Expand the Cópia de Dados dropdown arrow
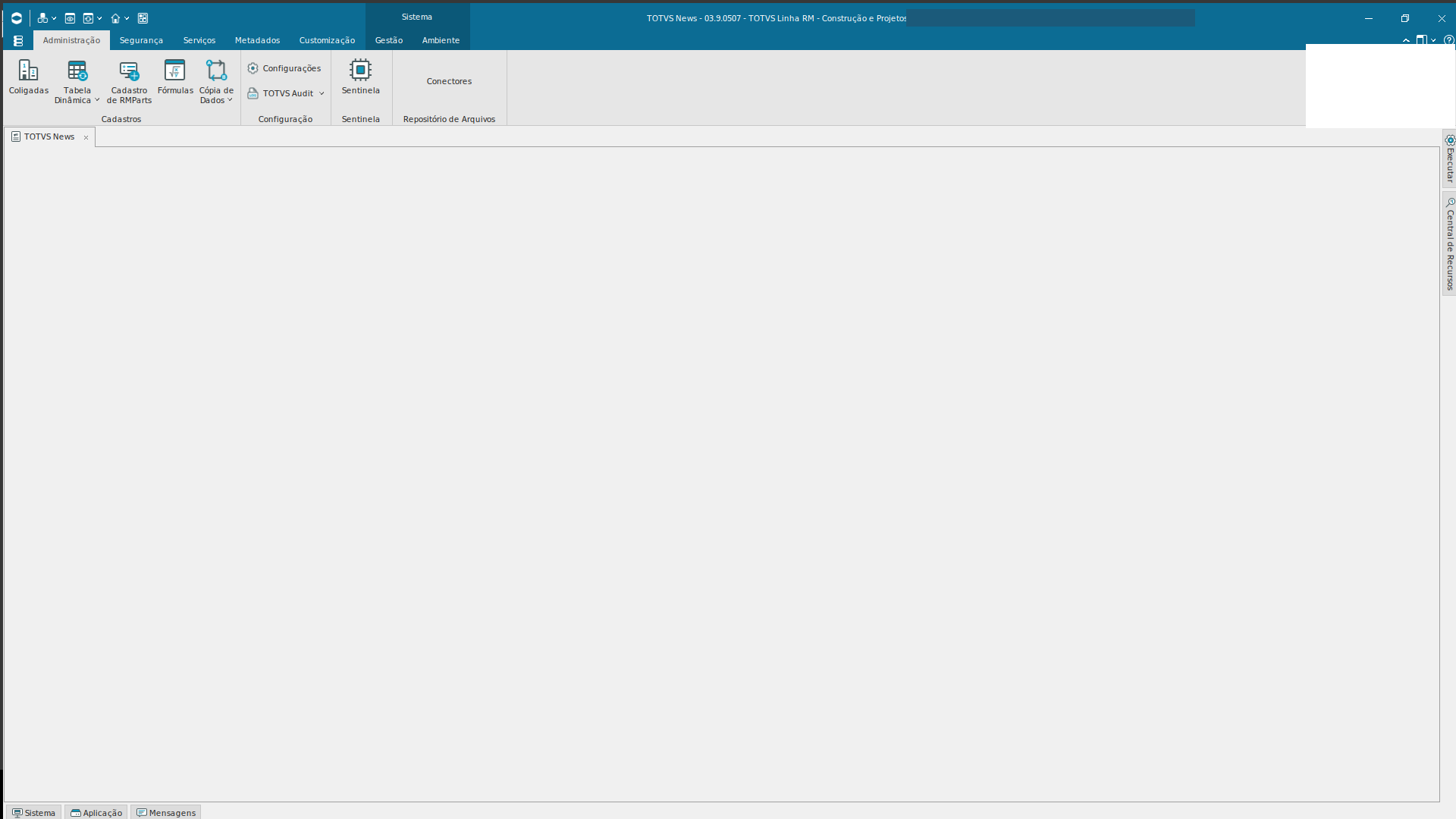 (230, 100)
